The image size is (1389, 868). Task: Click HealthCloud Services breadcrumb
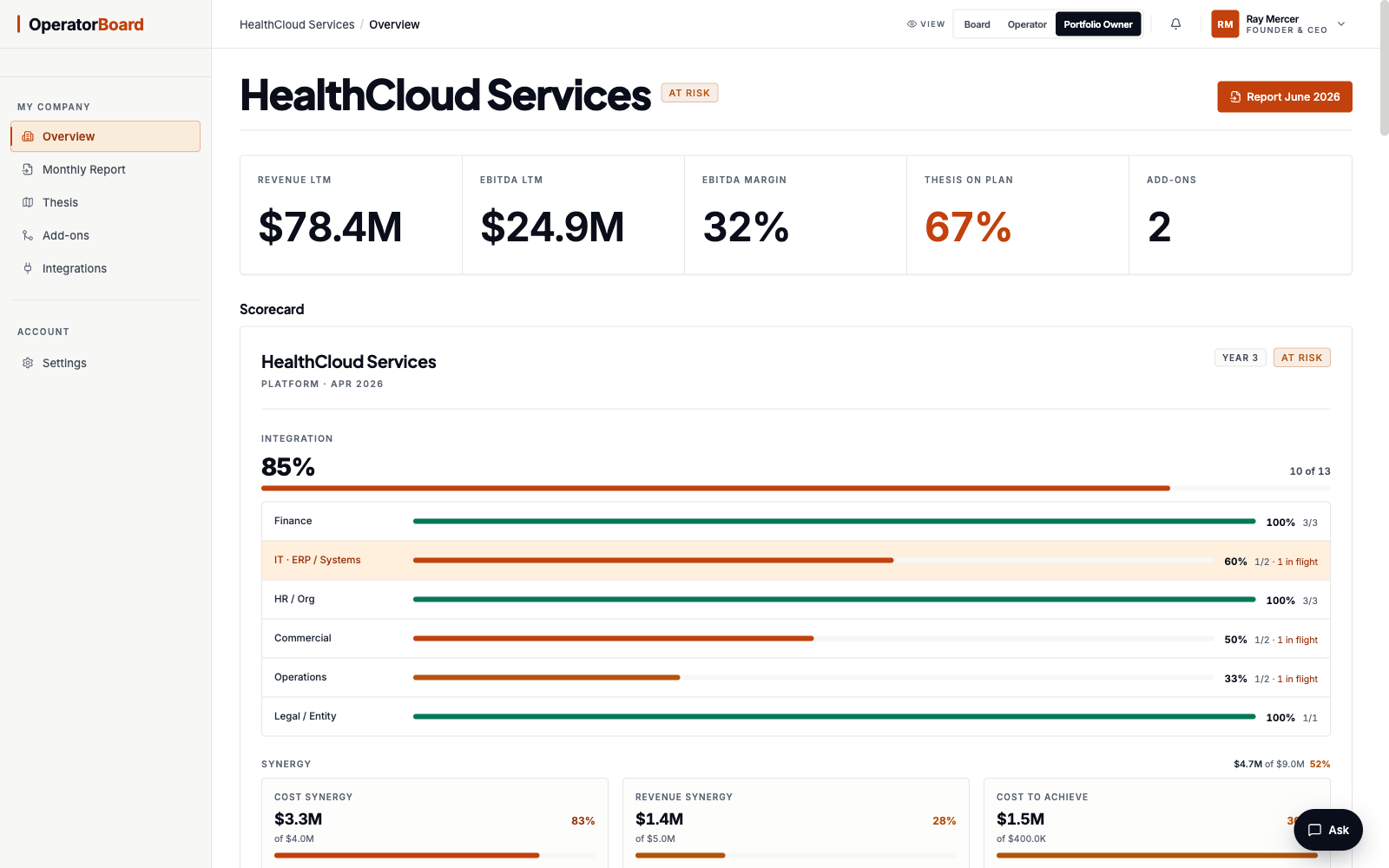297,24
